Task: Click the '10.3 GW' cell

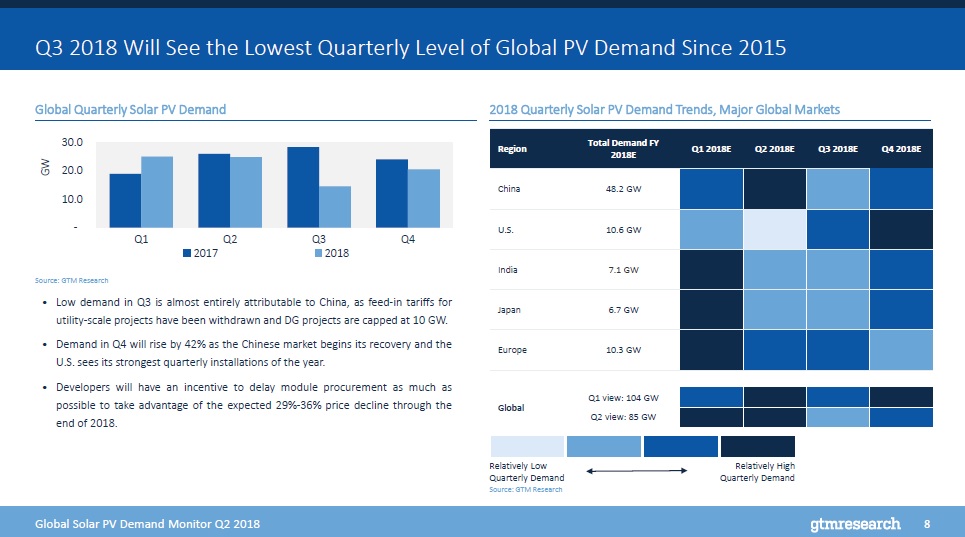Action: pos(623,350)
